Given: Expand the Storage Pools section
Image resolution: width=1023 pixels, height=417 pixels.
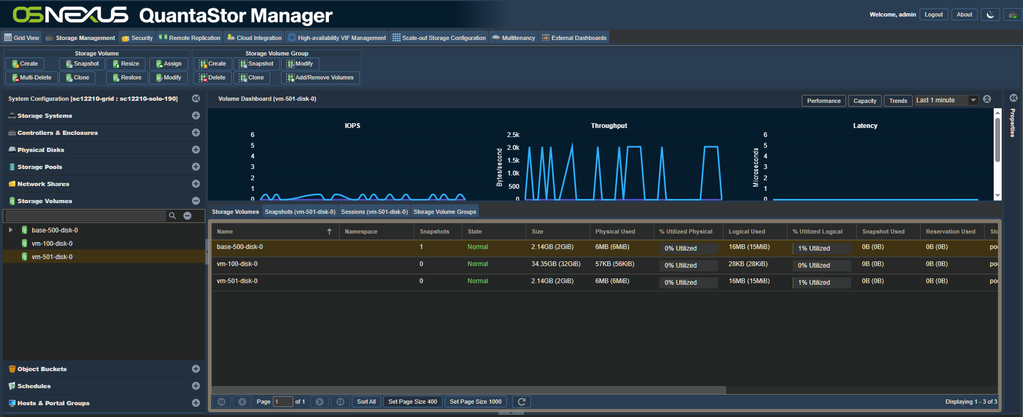Looking at the screenshot, I should pos(196,167).
